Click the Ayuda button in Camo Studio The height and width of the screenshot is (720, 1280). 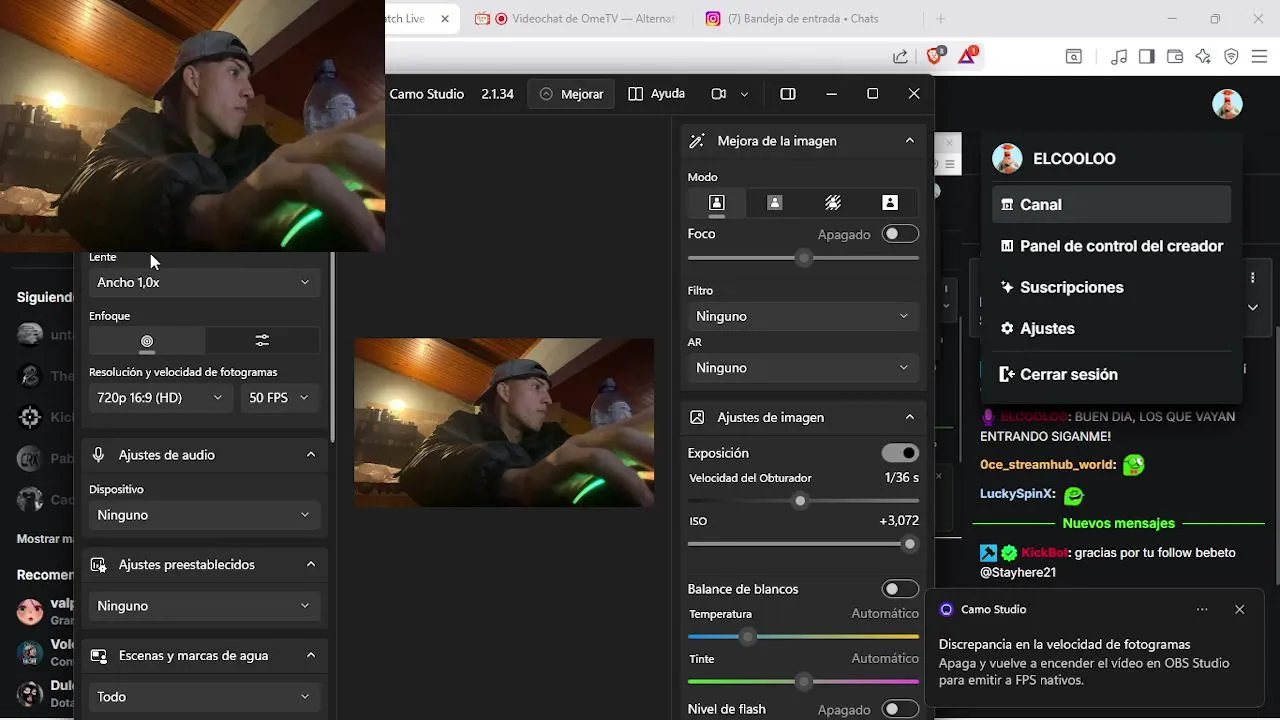pyautogui.click(x=657, y=94)
